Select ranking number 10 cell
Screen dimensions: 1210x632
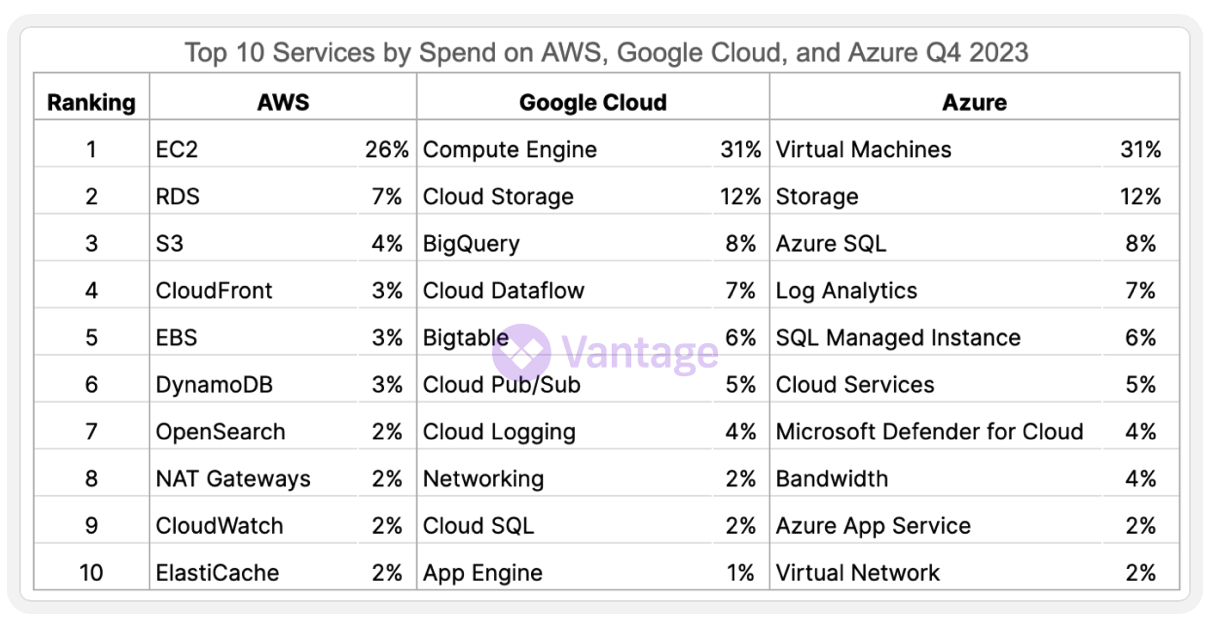coord(91,573)
